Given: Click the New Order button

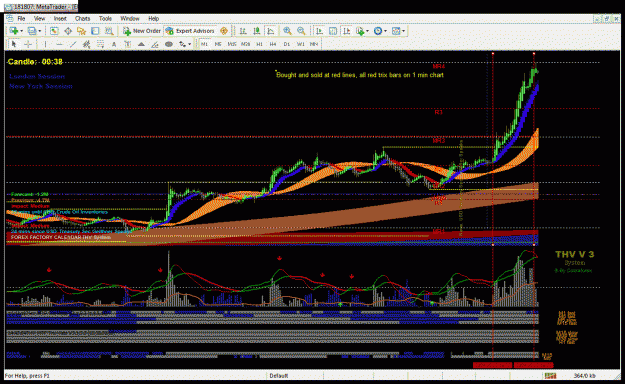Looking at the screenshot, I should pos(142,31).
